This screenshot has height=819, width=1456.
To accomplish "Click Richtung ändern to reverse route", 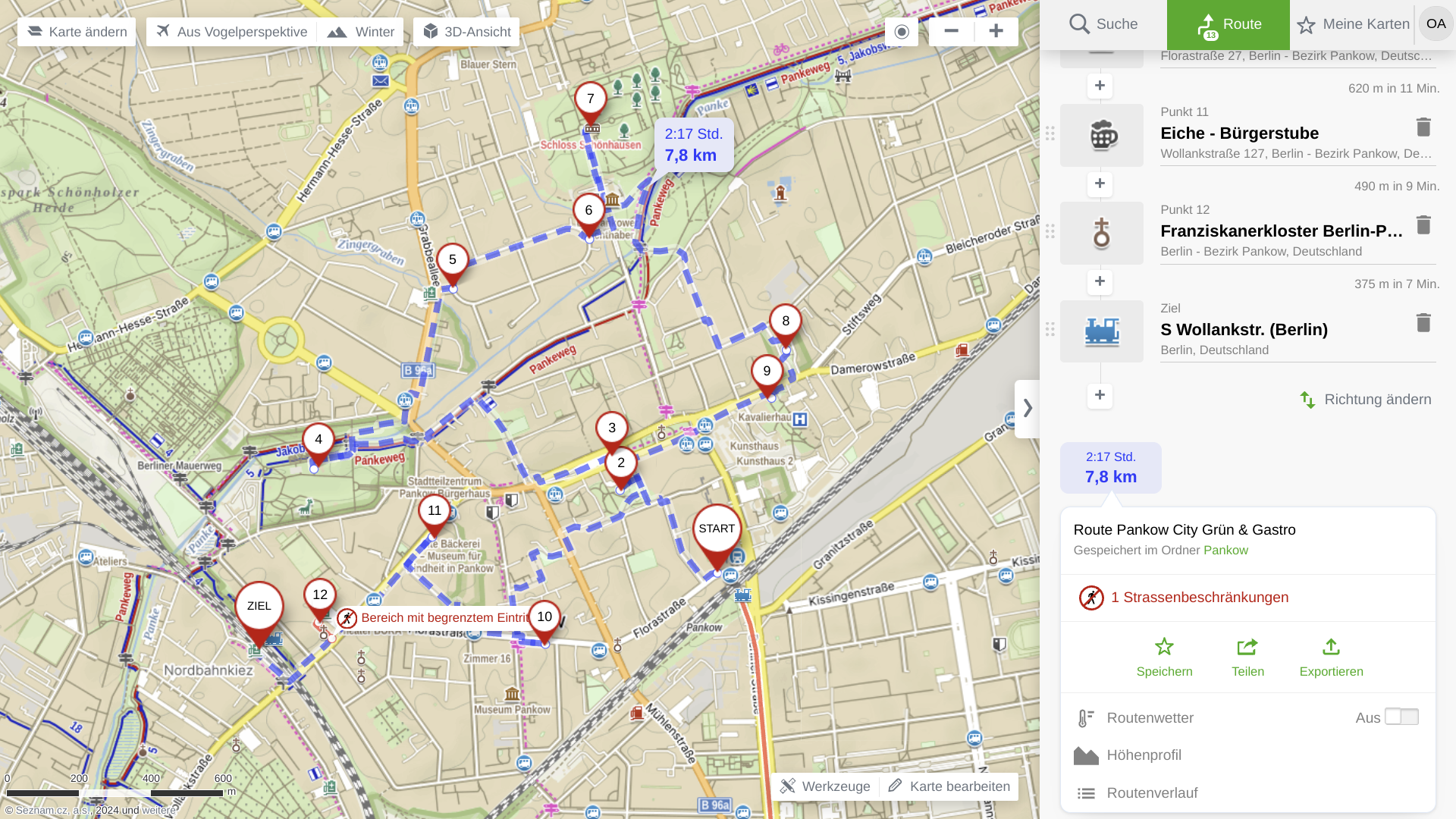I will click(x=1367, y=400).
